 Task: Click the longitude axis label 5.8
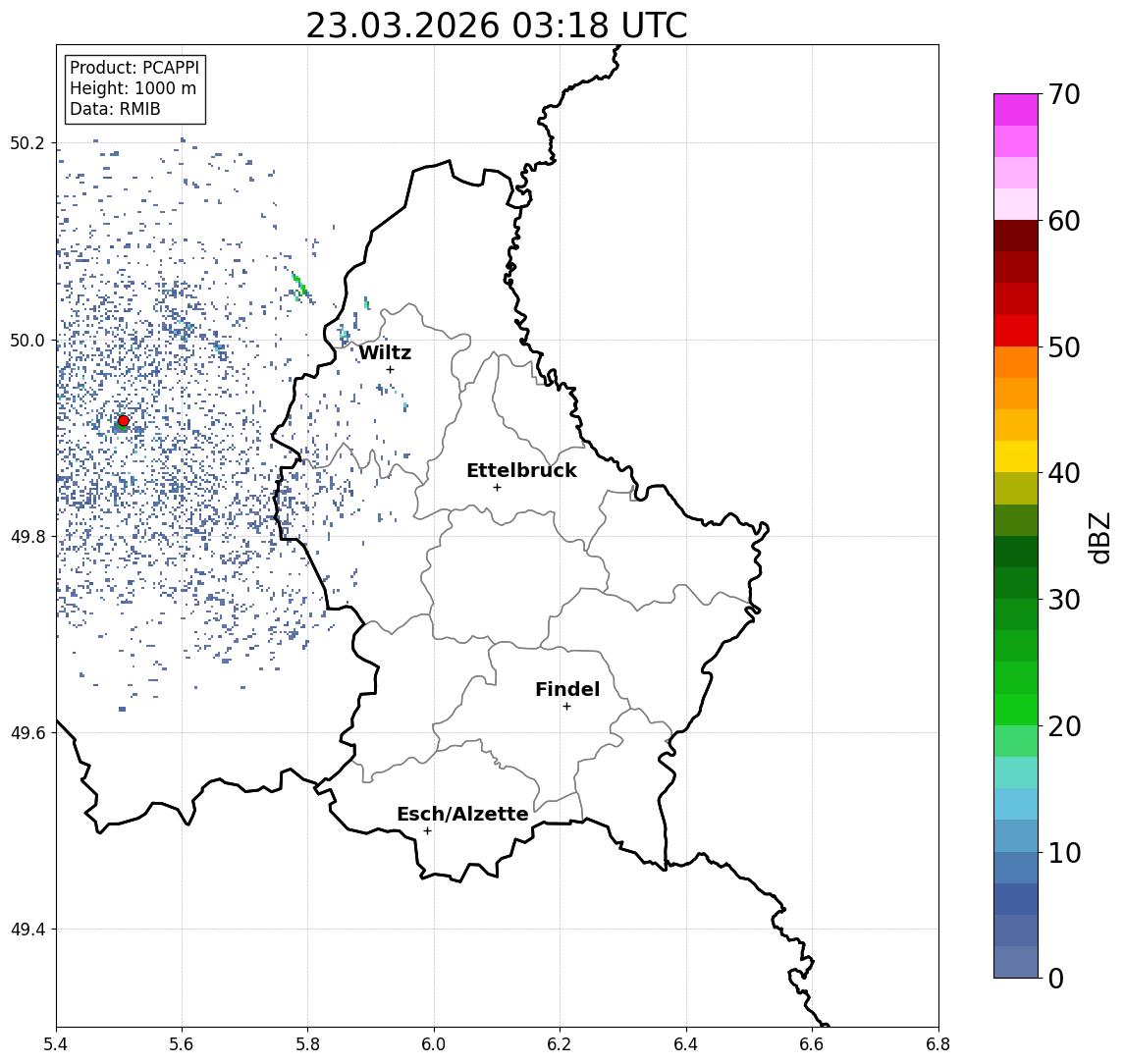[x=307, y=1044]
